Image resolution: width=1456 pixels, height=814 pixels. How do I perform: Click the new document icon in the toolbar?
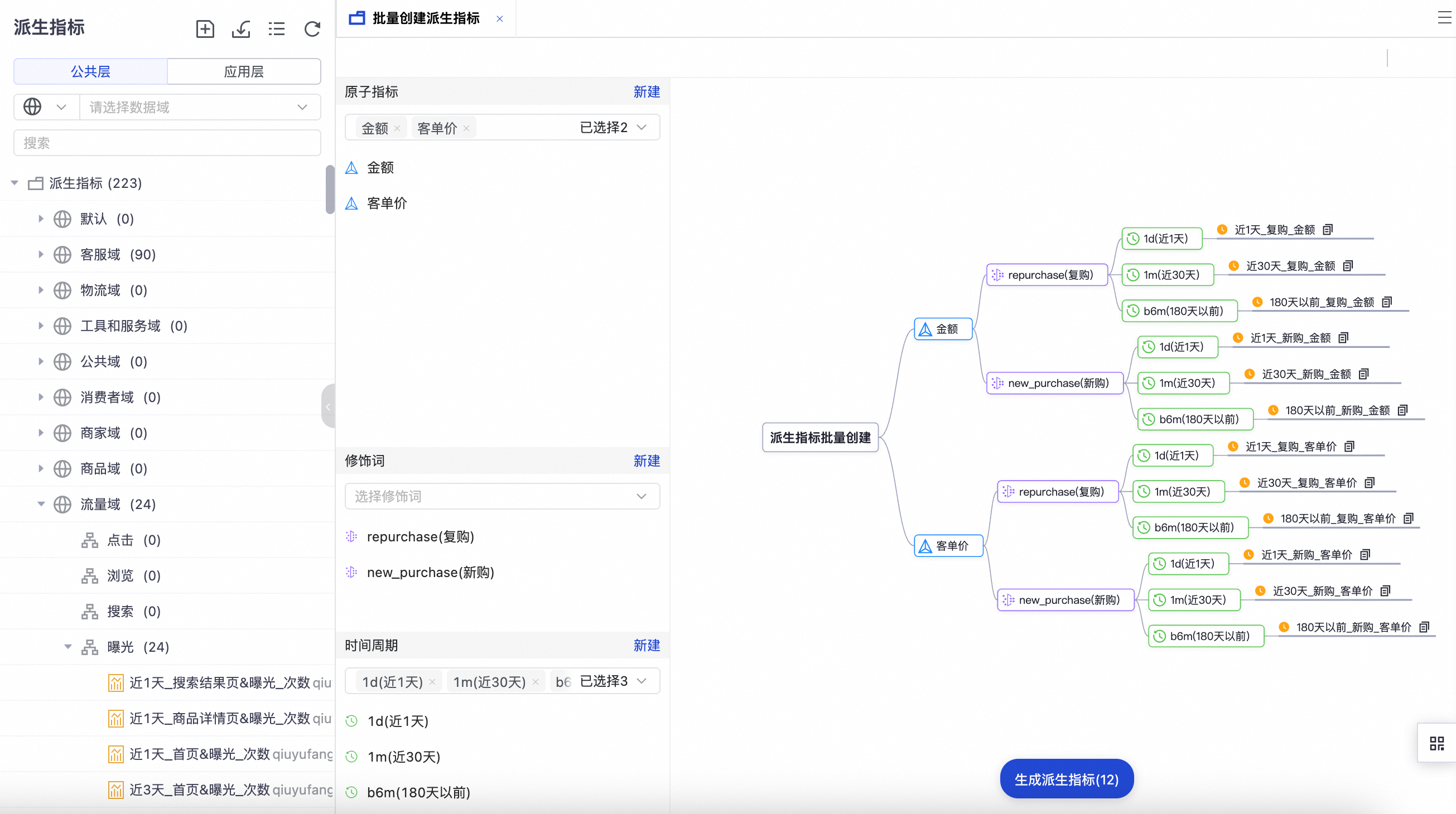[x=205, y=29]
